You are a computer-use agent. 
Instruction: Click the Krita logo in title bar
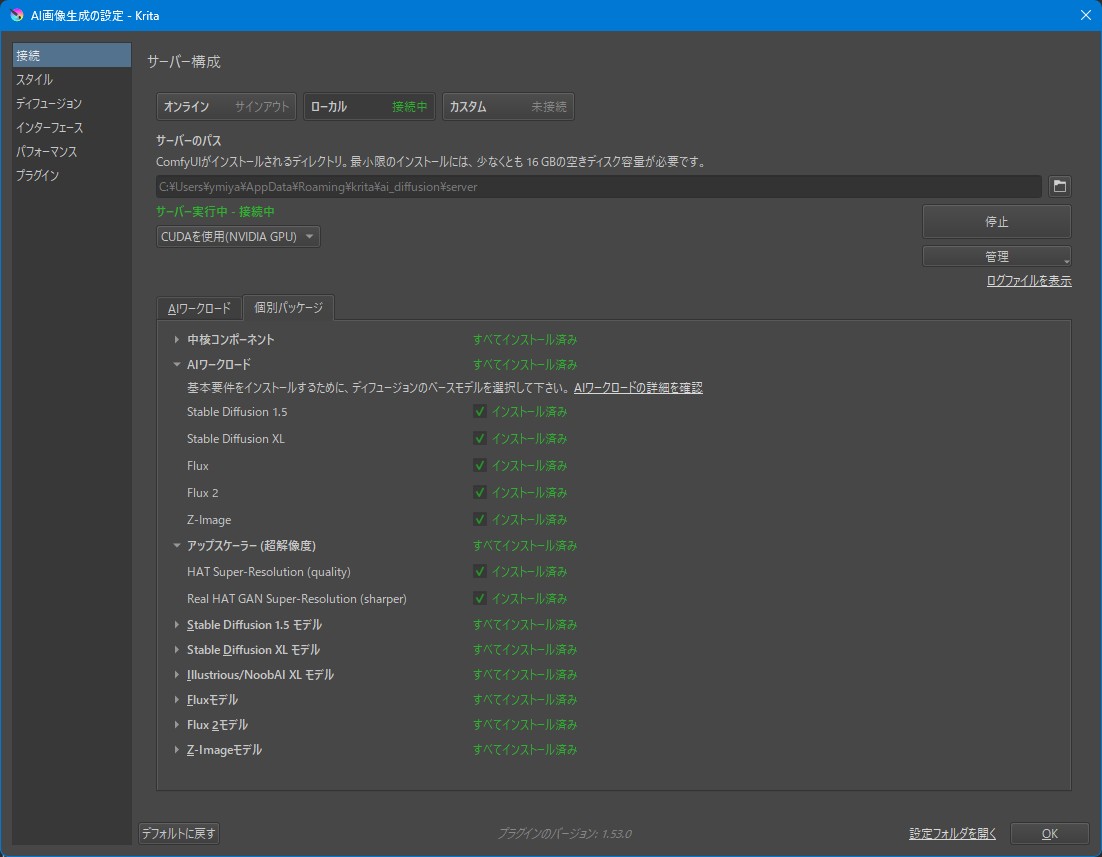(x=16, y=15)
